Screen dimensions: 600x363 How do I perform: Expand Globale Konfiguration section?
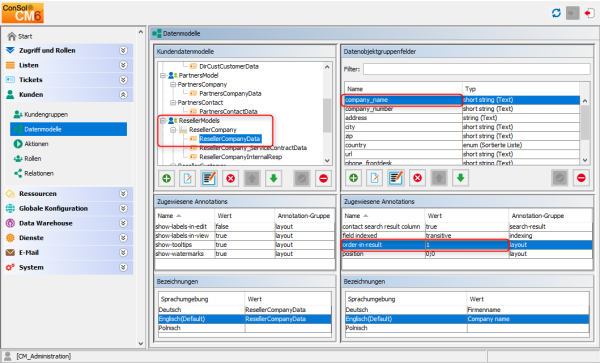tap(123, 208)
